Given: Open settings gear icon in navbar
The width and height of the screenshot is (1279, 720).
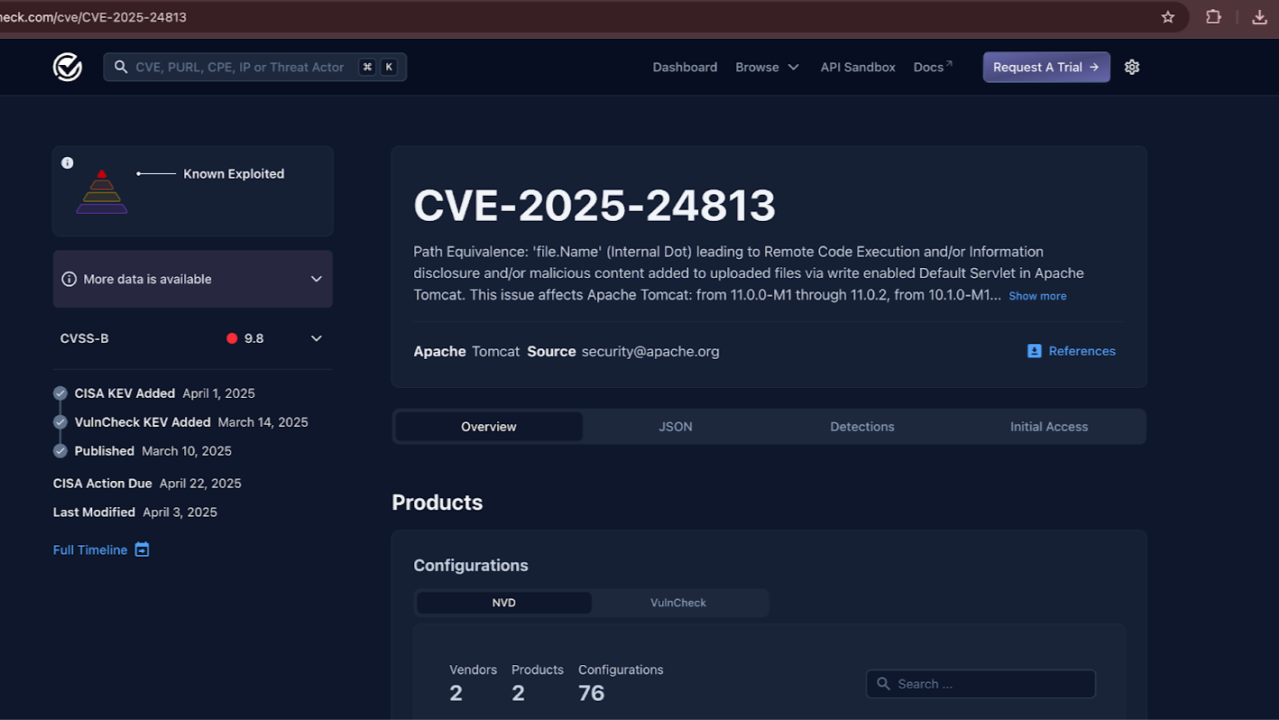Looking at the screenshot, I should pyautogui.click(x=1132, y=67).
